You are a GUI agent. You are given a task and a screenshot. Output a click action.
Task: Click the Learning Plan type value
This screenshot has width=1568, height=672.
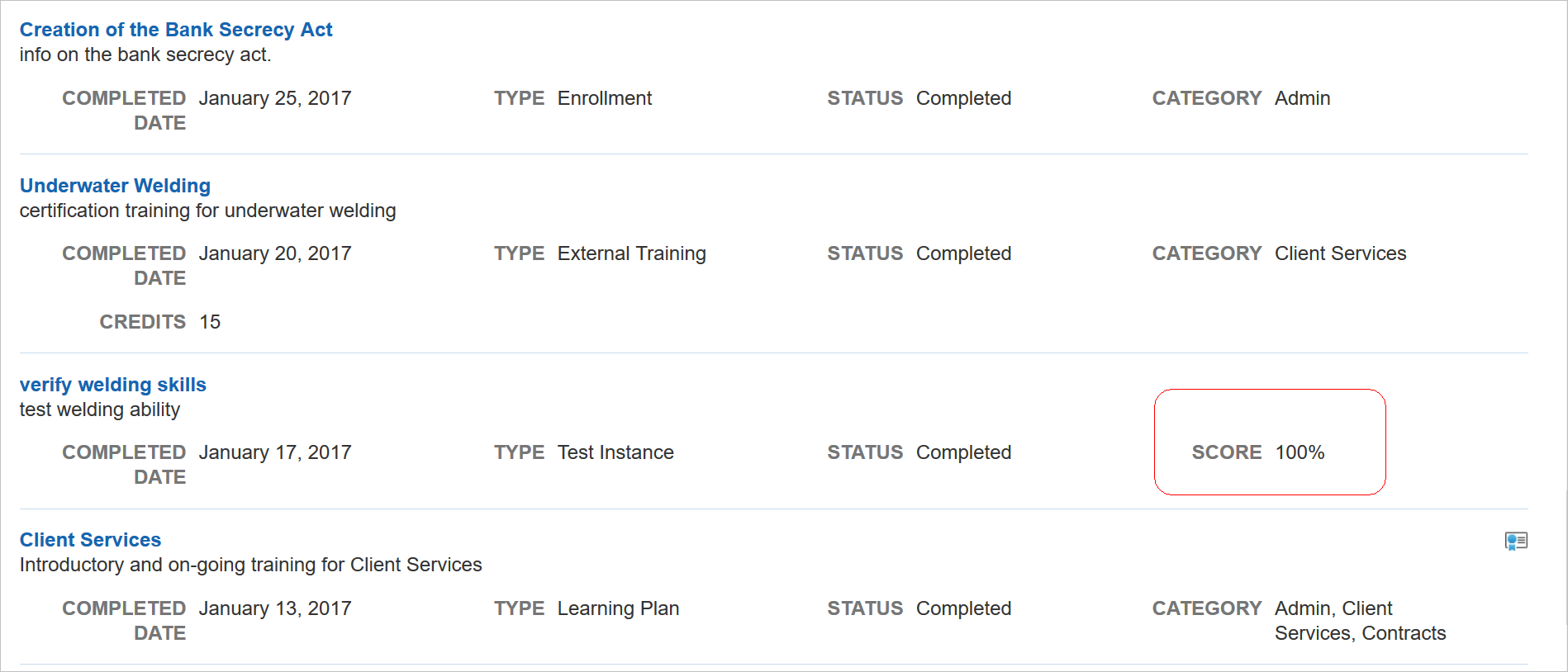click(x=618, y=608)
